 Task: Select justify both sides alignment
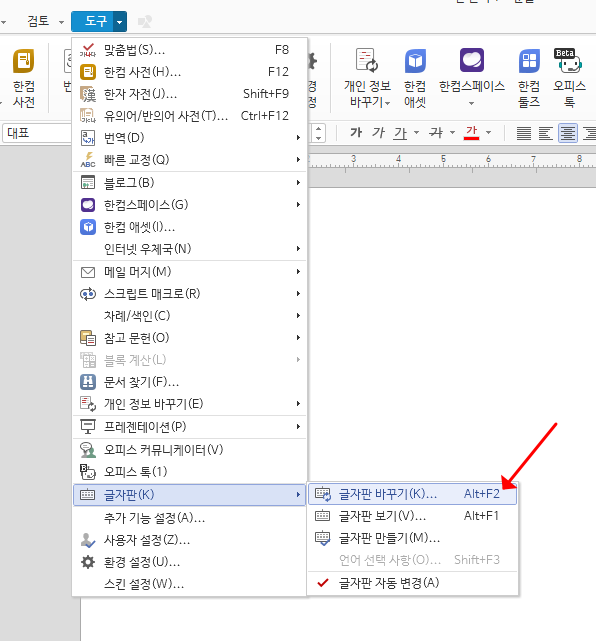click(524, 133)
